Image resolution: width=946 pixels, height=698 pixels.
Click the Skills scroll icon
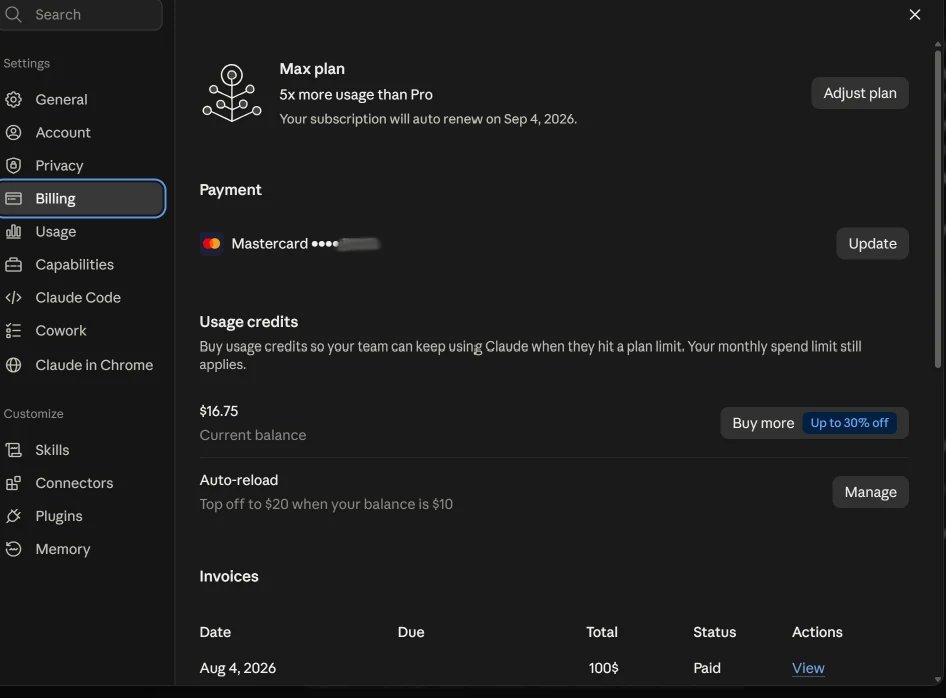(13, 450)
